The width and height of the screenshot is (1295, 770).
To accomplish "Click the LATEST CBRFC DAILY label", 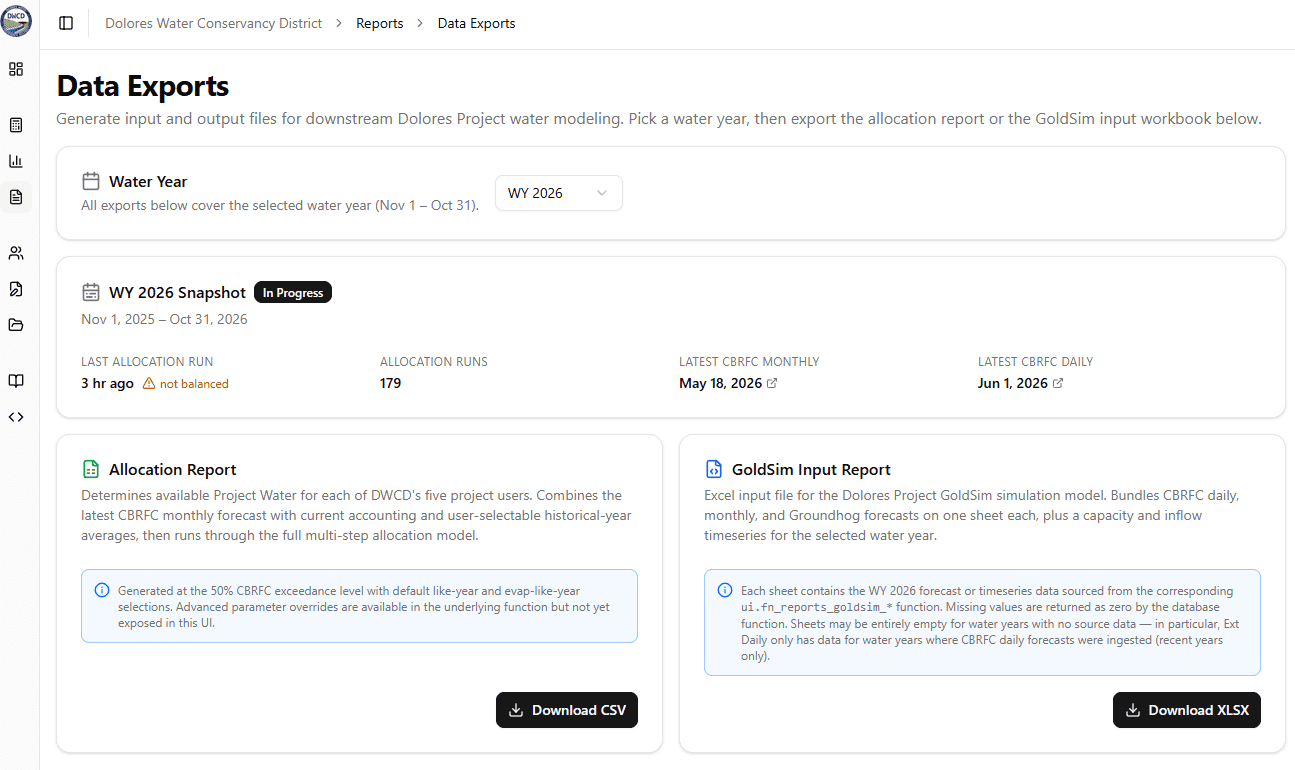I will [1036, 361].
